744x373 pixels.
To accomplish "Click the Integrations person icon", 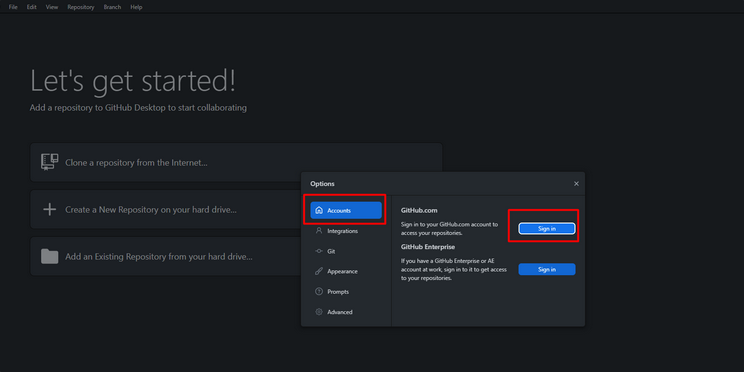I will pyautogui.click(x=319, y=230).
